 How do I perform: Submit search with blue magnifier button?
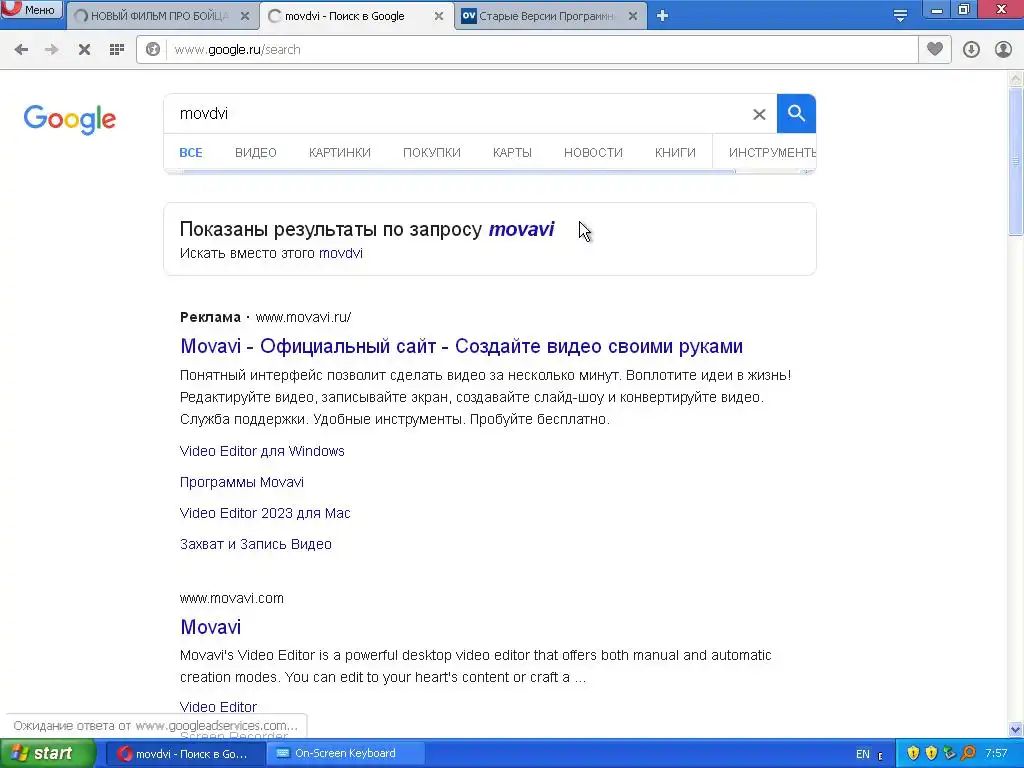coord(796,114)
